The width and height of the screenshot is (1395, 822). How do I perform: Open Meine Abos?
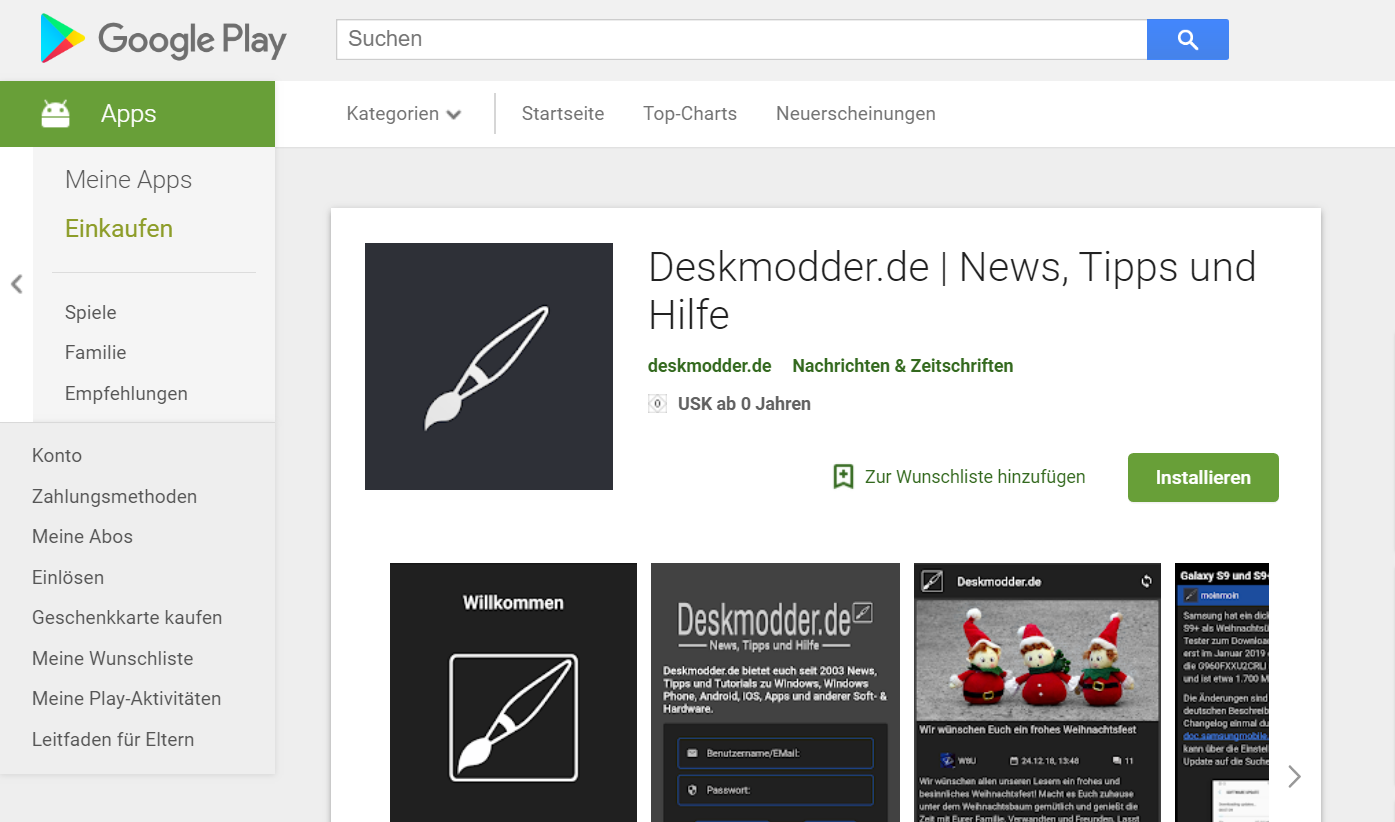[x=82, y=537]
